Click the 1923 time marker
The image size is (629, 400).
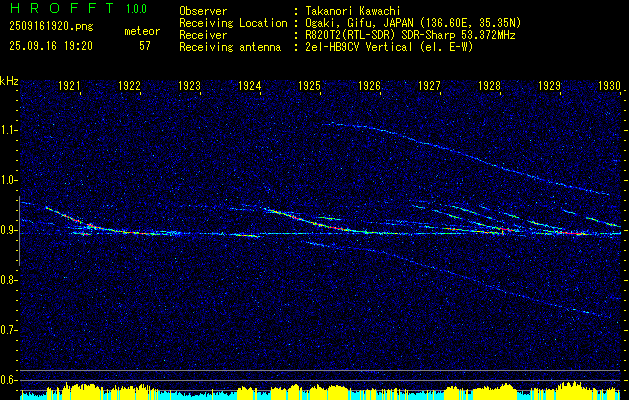189,85
